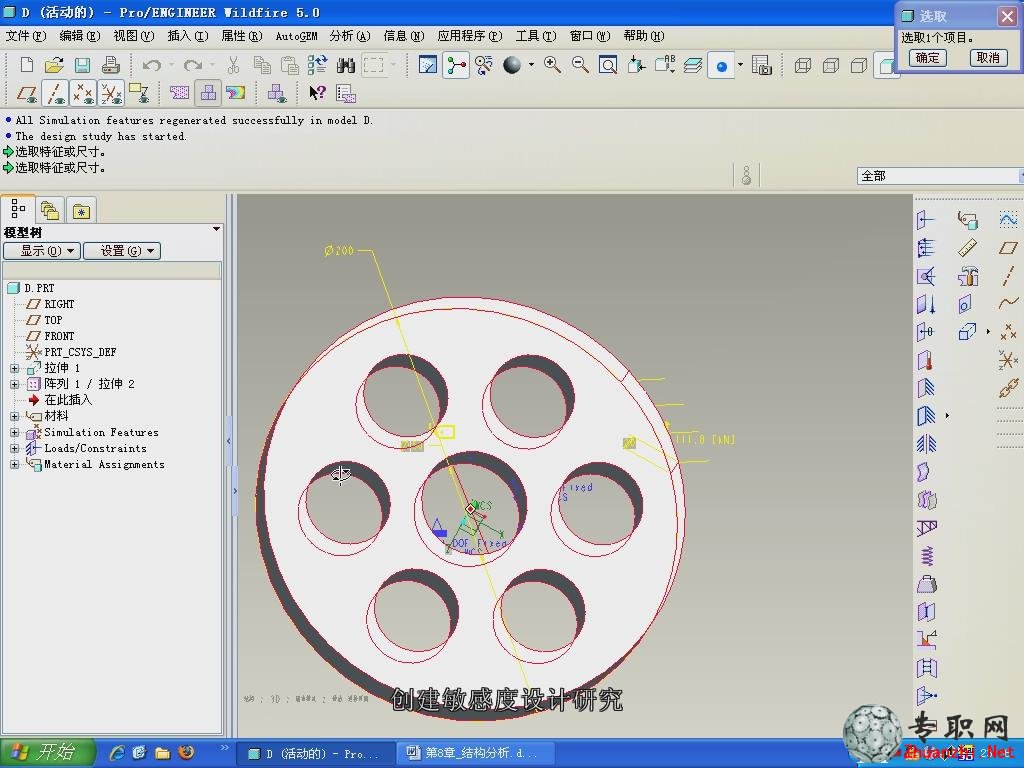Click 取消 in the 选取 dialog
1024x768 pixels.
coord(988,58)
